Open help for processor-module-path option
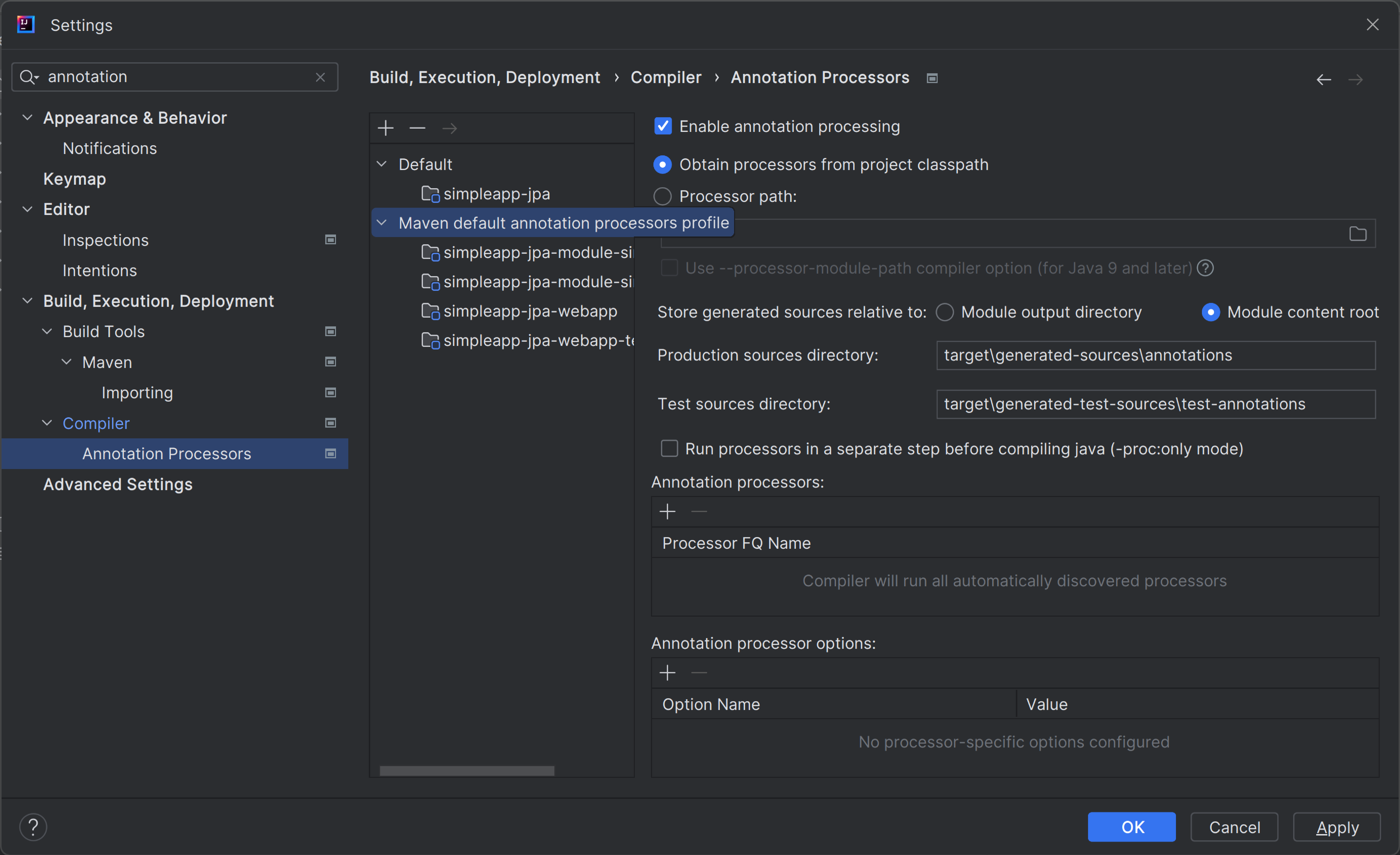Viewport: 1400px width, 855px height. [x=1205, y=268]
